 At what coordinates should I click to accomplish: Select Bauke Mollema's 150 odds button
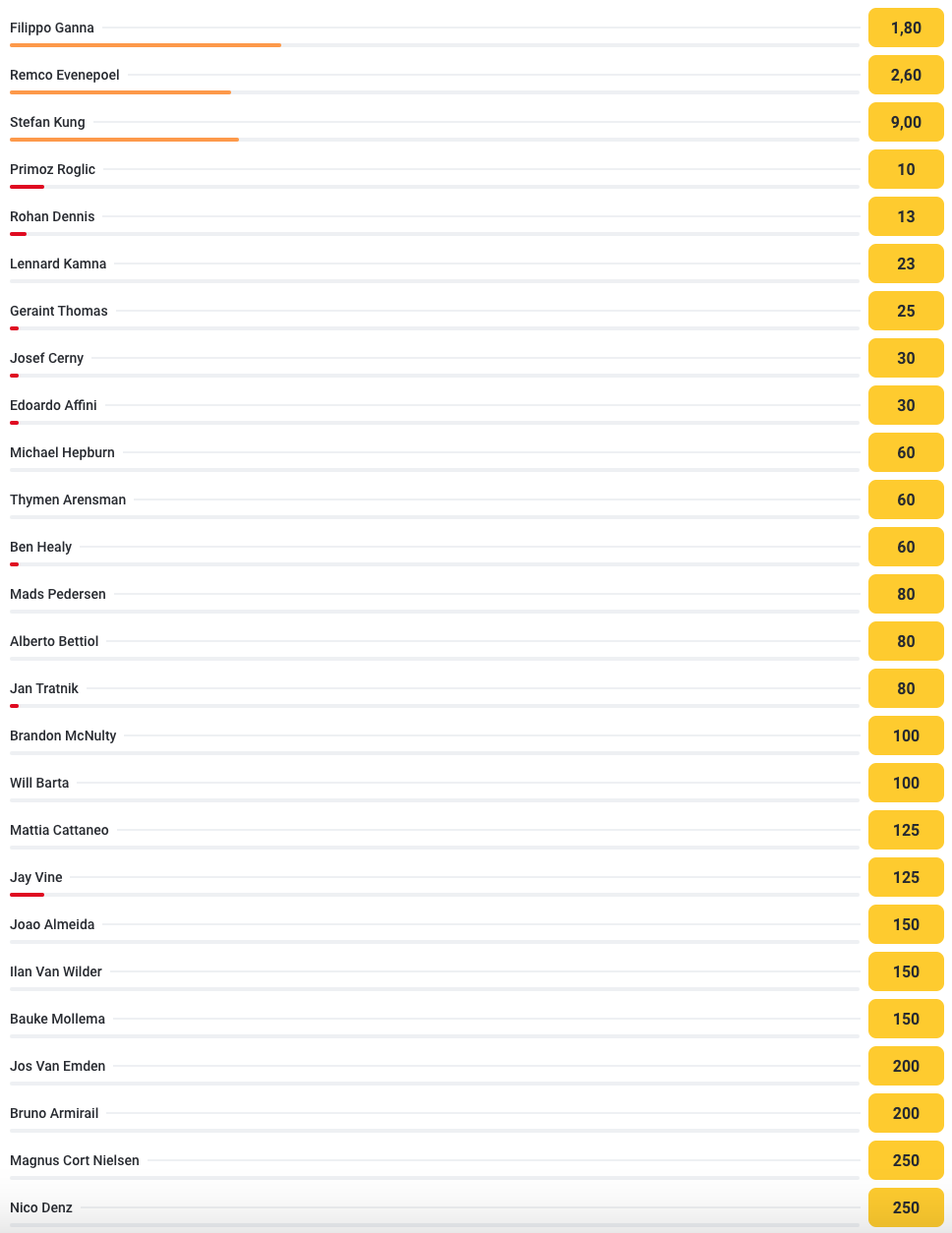coord(906,1019)
